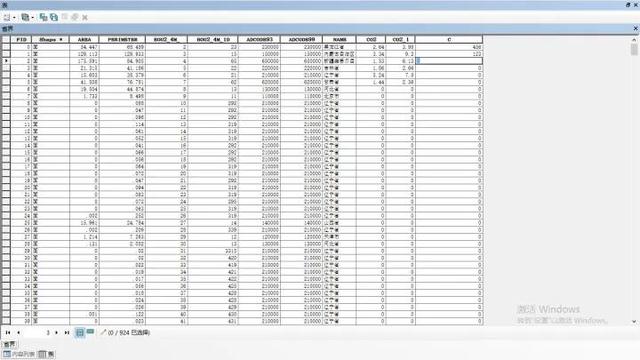640x360 pixels.
Task: Toggle Show all records view
Action: [80, 333]
